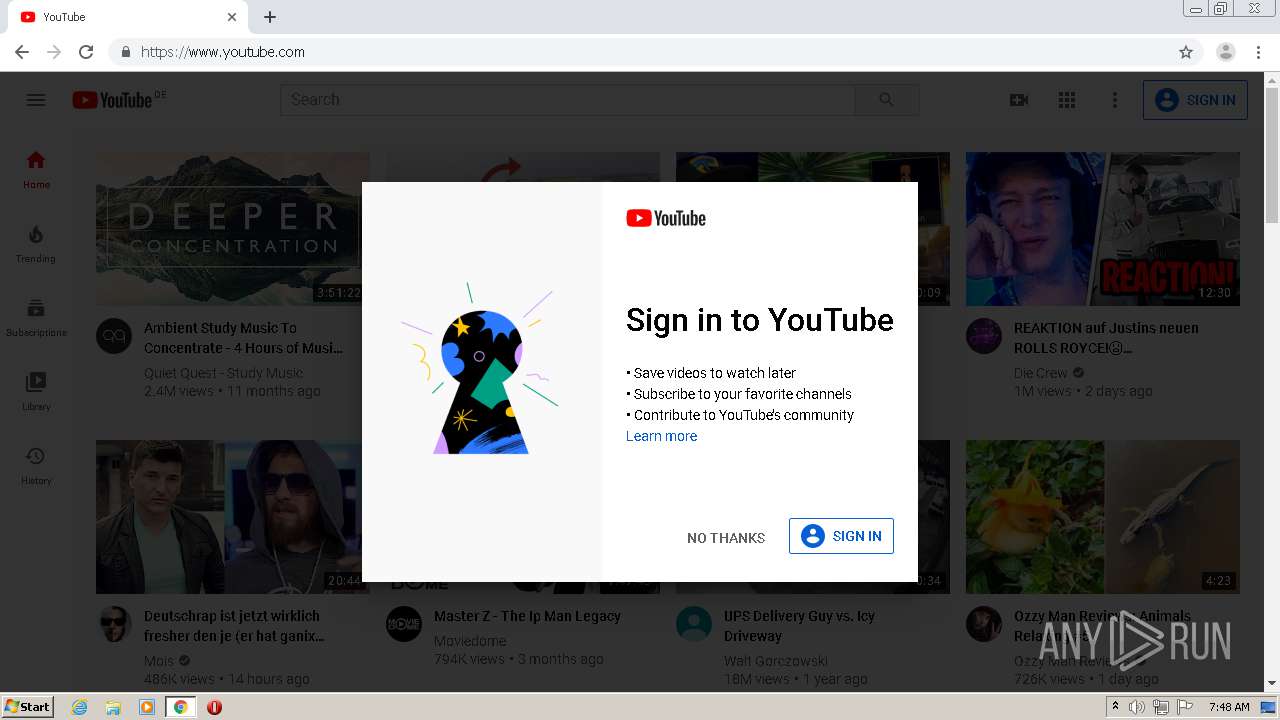Click browser back arrow
The width and height of the screenshot is (1280, 720).
[x=22, y=52]
